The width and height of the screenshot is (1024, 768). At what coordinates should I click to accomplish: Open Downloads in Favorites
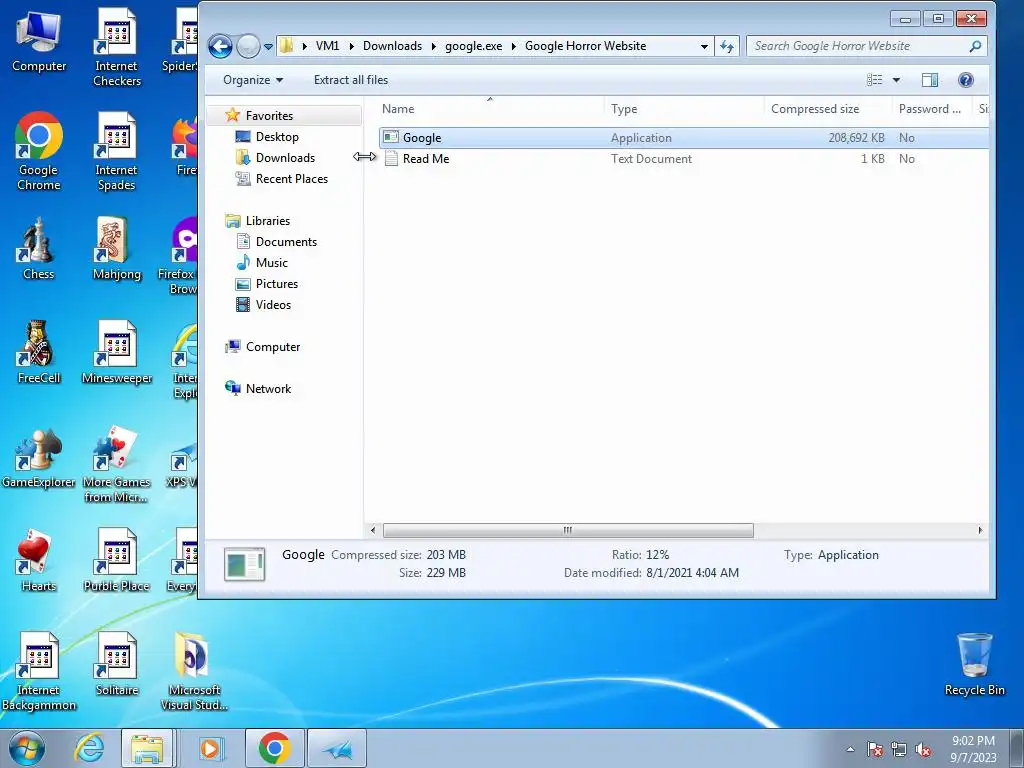285,157
